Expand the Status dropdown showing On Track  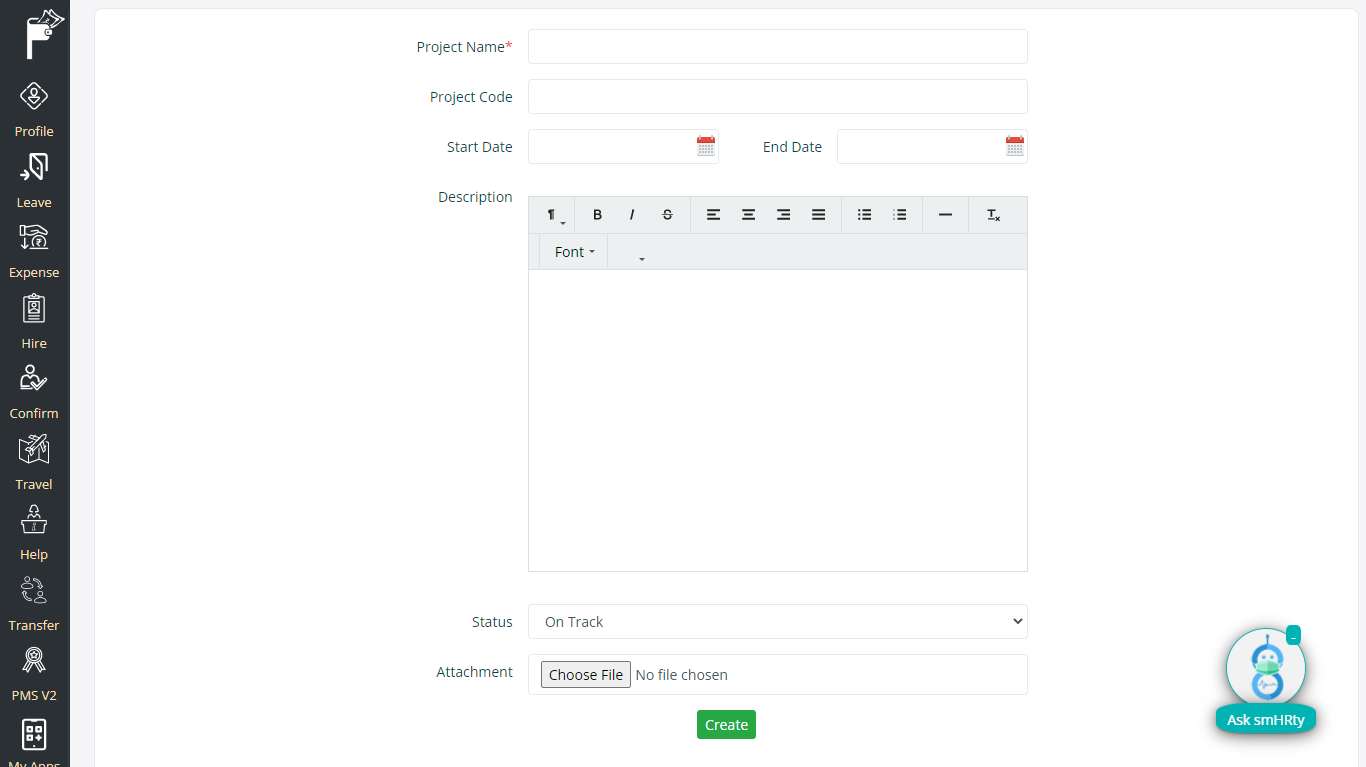click(777, 622)
